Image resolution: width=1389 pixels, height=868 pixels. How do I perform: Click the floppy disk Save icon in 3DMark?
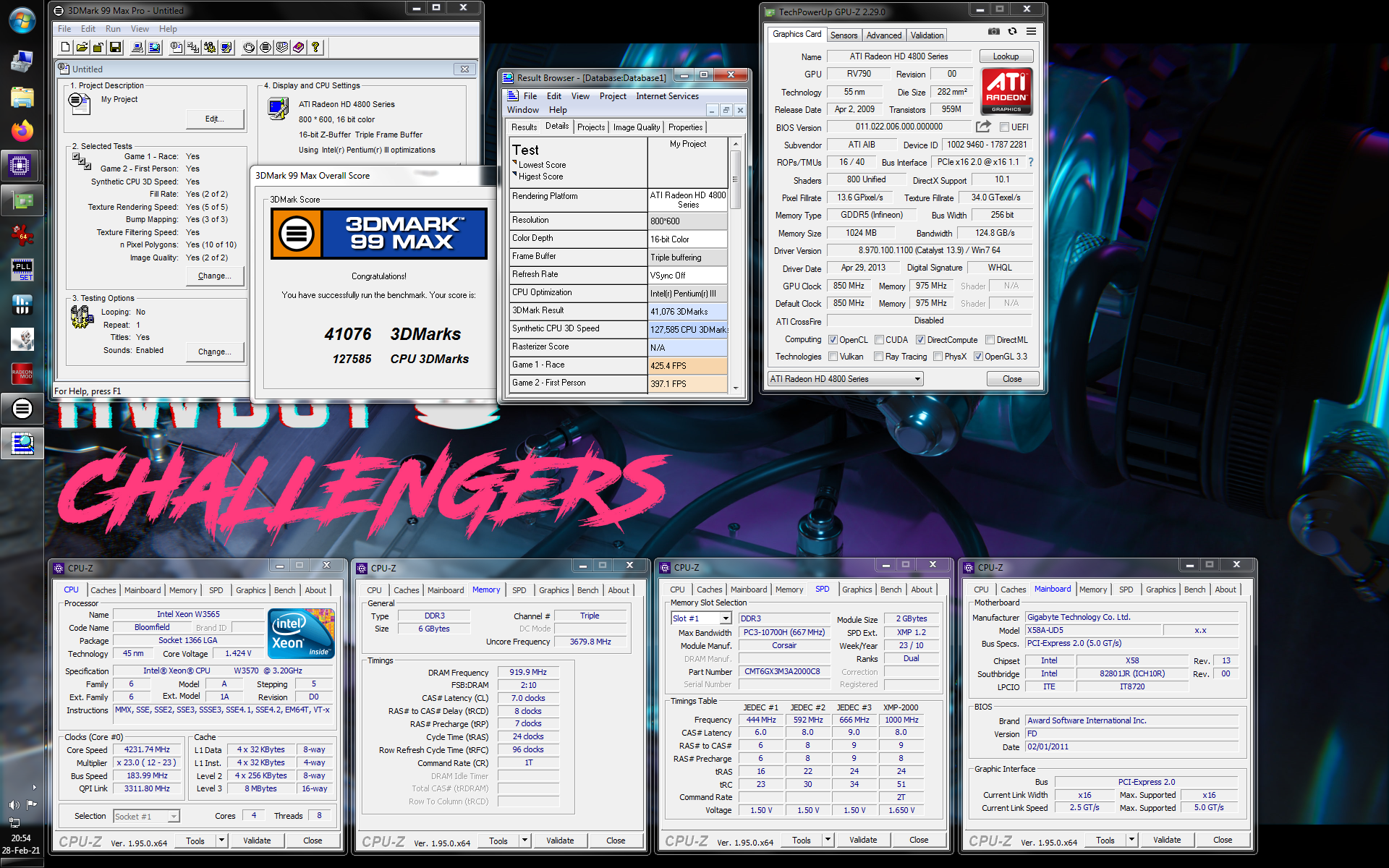(x=115, y=48)
